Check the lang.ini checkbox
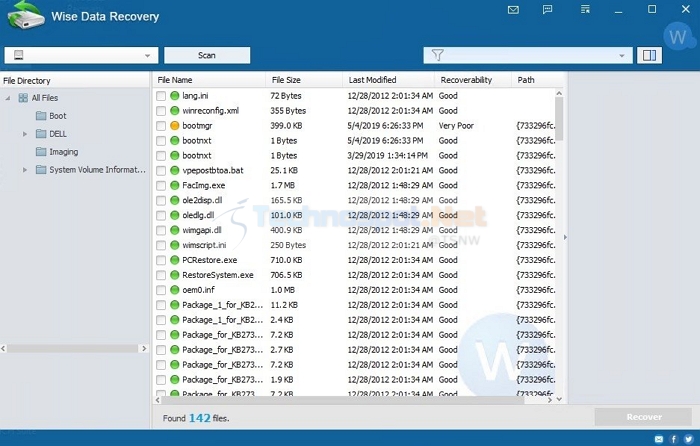The width and height of the screenshot is (700, 446). [161, 96]
